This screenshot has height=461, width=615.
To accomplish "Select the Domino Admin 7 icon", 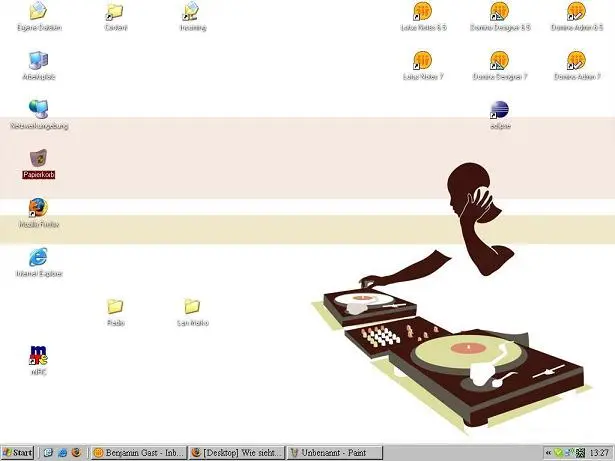I will [x=577, y=61].
